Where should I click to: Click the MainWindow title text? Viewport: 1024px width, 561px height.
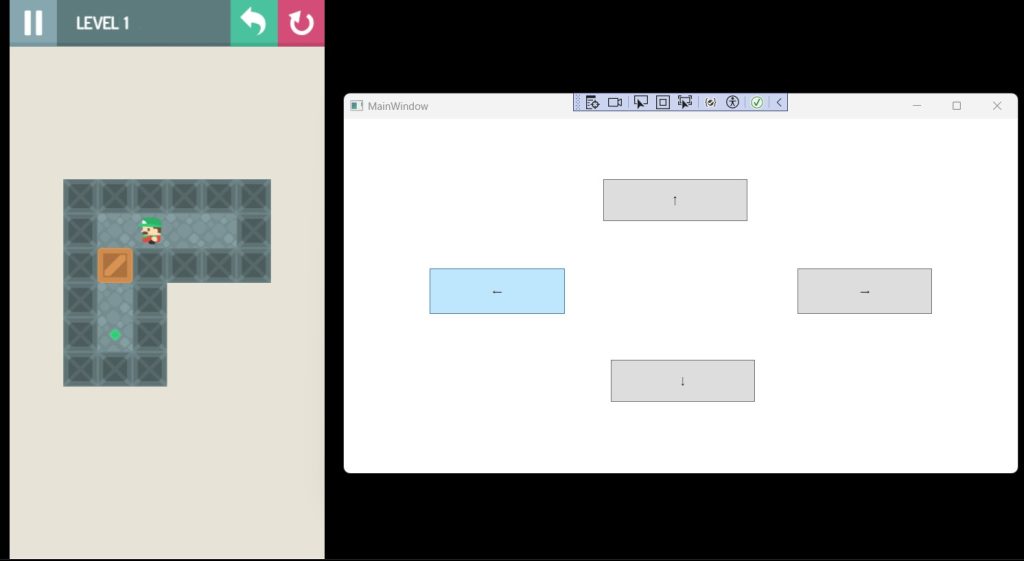[398, 106]
